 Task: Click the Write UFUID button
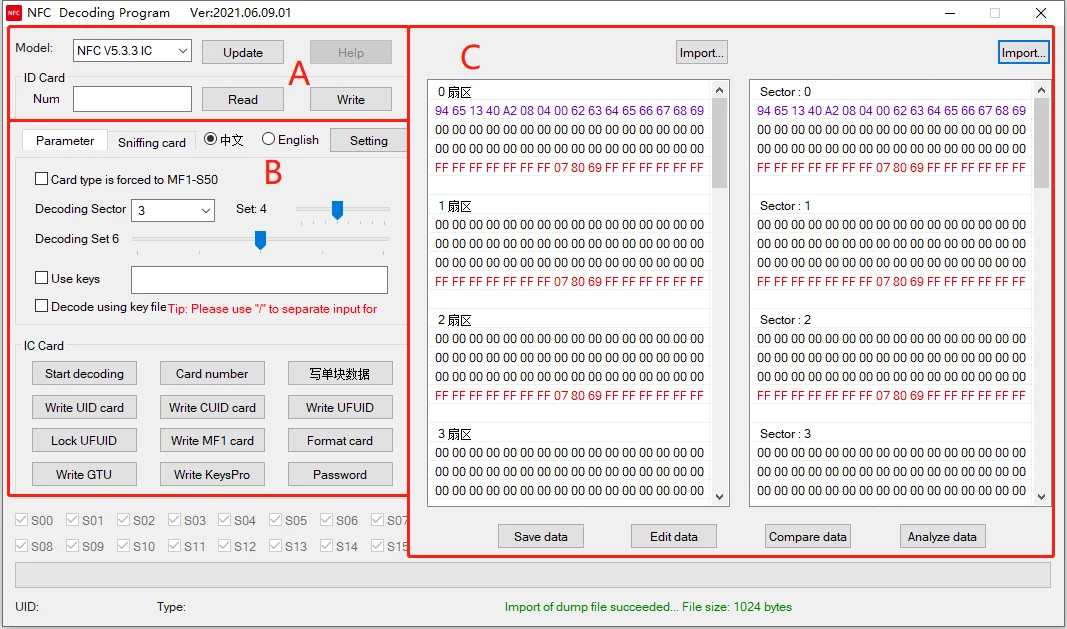340,407
